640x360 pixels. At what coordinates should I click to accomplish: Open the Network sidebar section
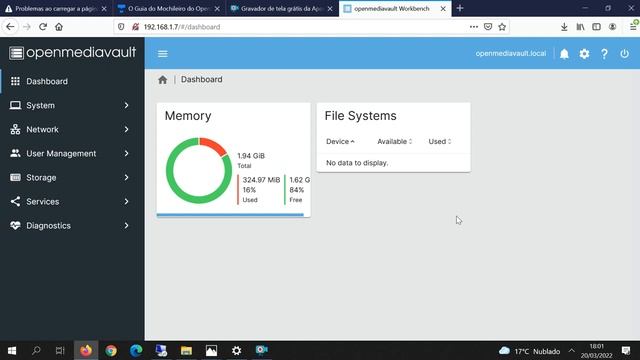click(x=72, y=129)
